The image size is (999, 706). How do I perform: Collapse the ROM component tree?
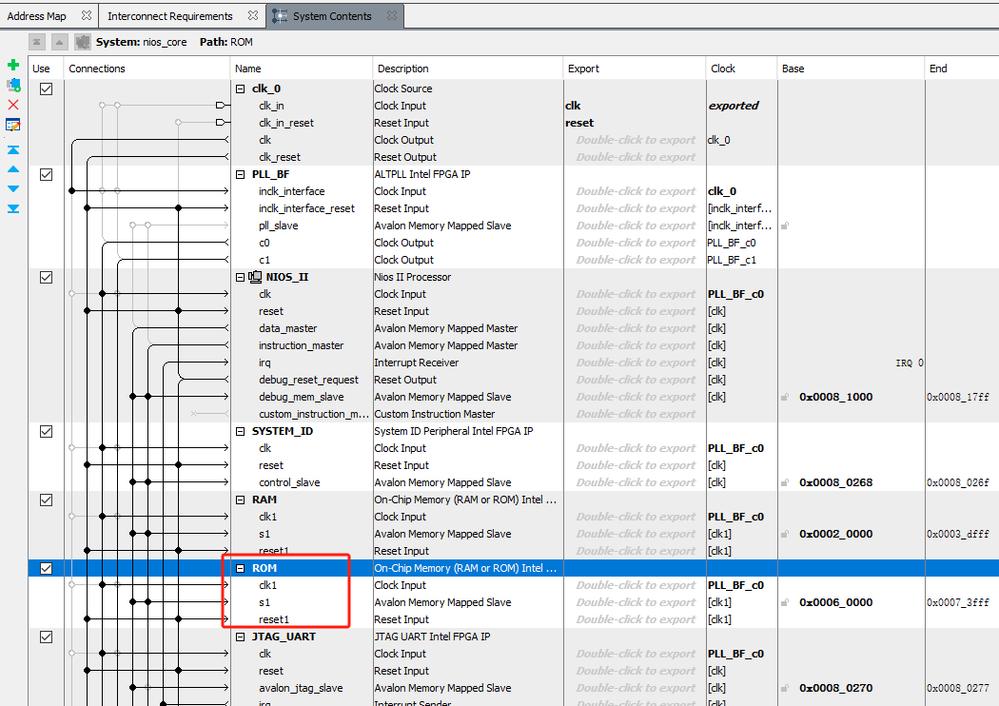[240, 568]
